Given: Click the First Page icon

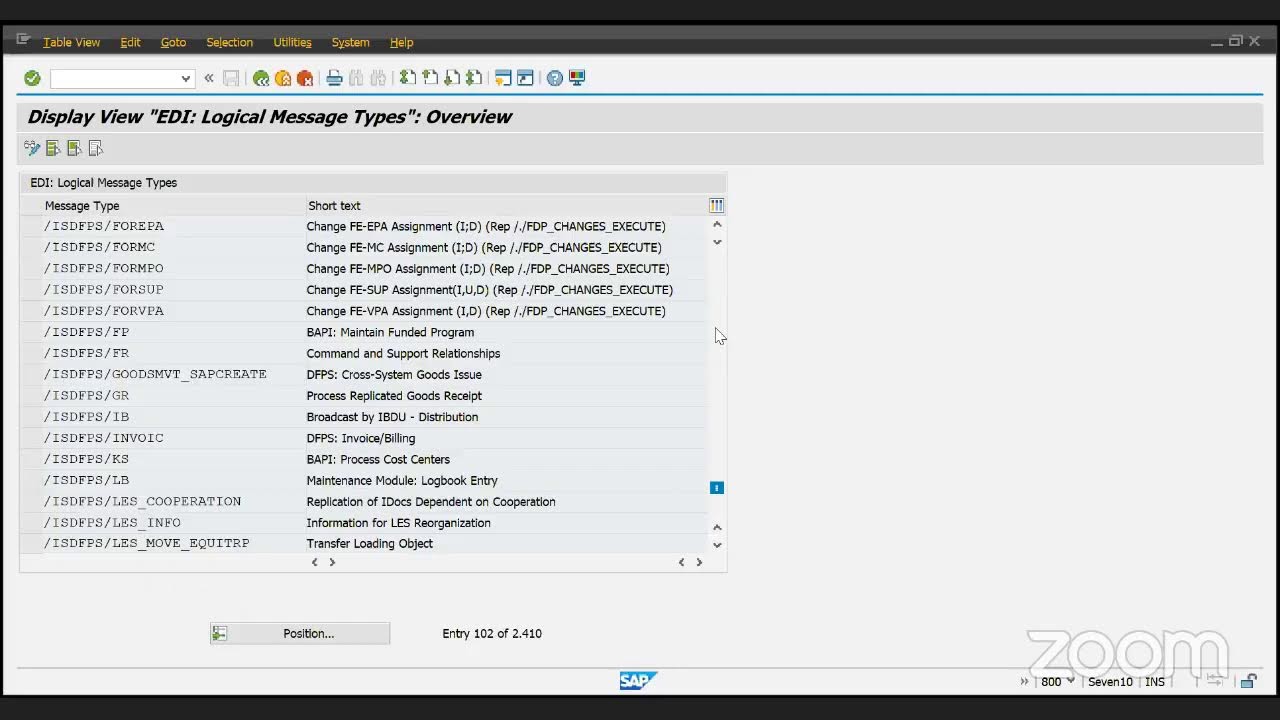Looking at the screenshot, I should point(408,78).
